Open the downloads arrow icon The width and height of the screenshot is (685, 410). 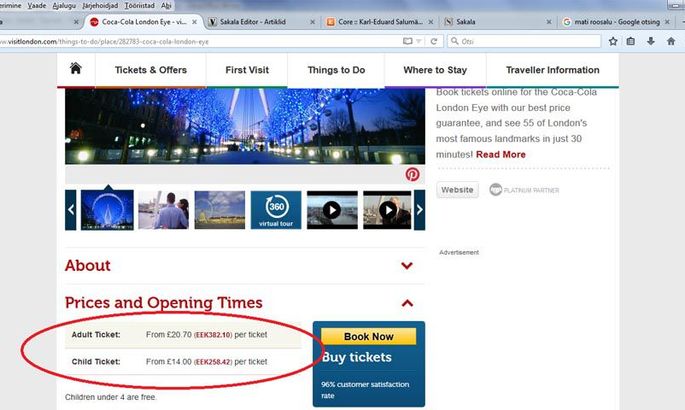650,41
